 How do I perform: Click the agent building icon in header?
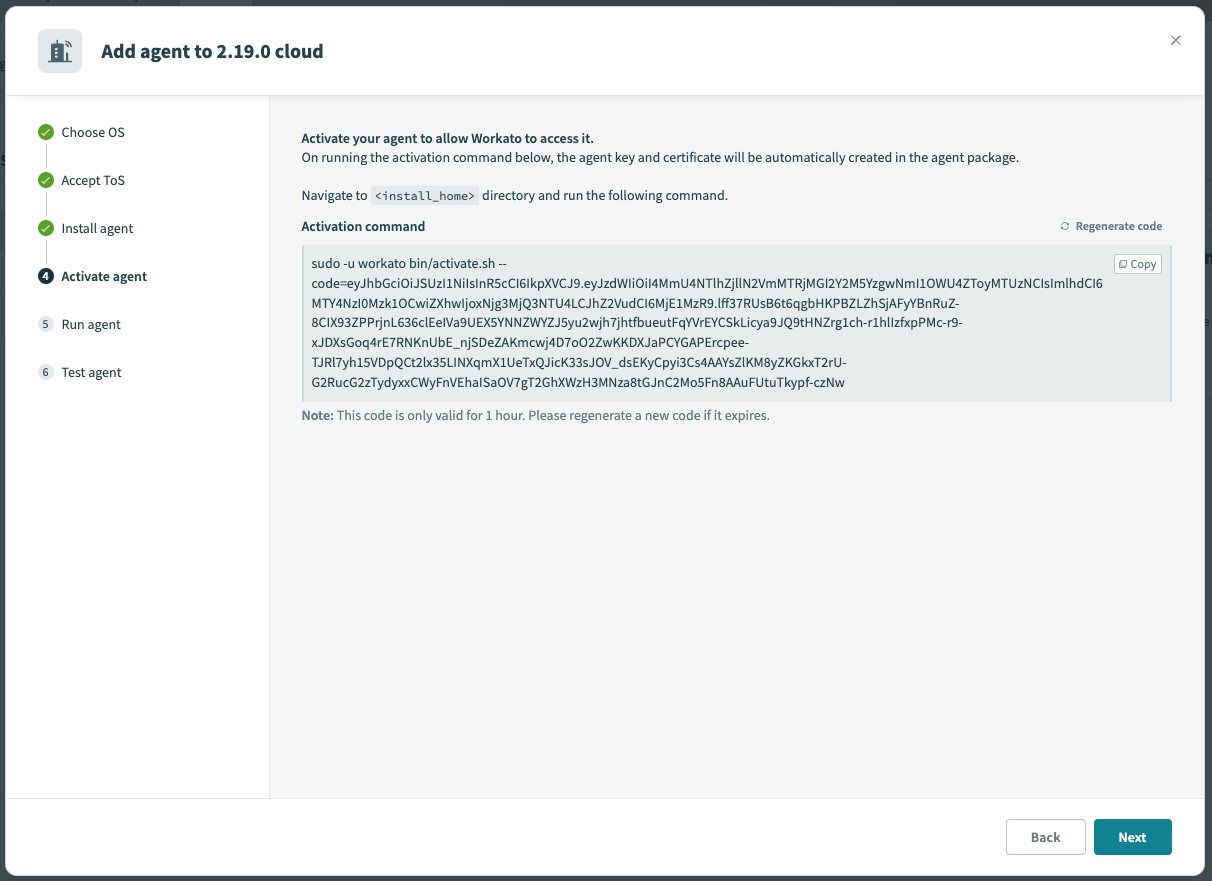[60, 51]
